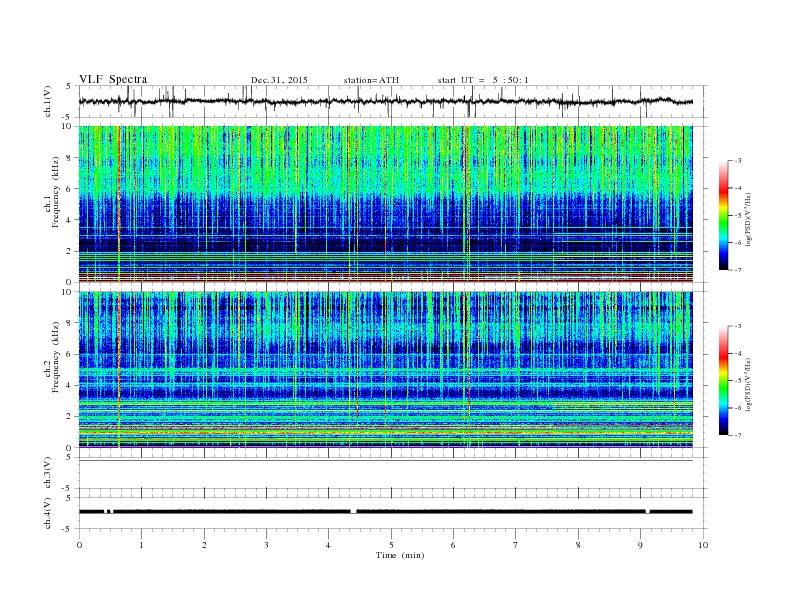Click the "6" tick on the time axis
This screenshot has height=612, width=792.
[453, 545]
